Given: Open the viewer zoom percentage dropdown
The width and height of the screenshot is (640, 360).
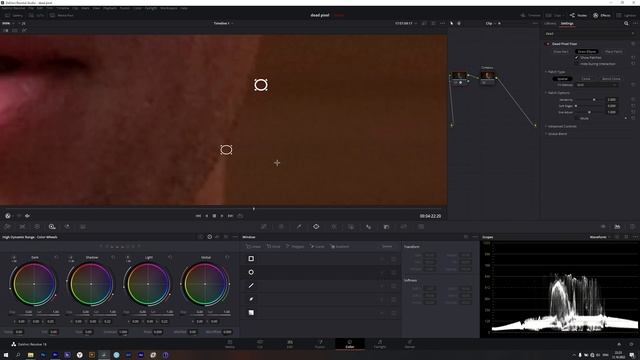Looking at the screenshot, I should [8, 23].
